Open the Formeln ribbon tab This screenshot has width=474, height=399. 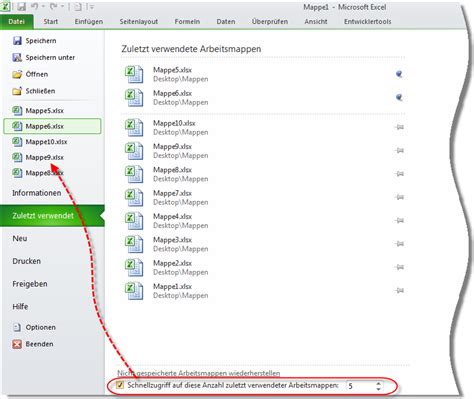187,22
